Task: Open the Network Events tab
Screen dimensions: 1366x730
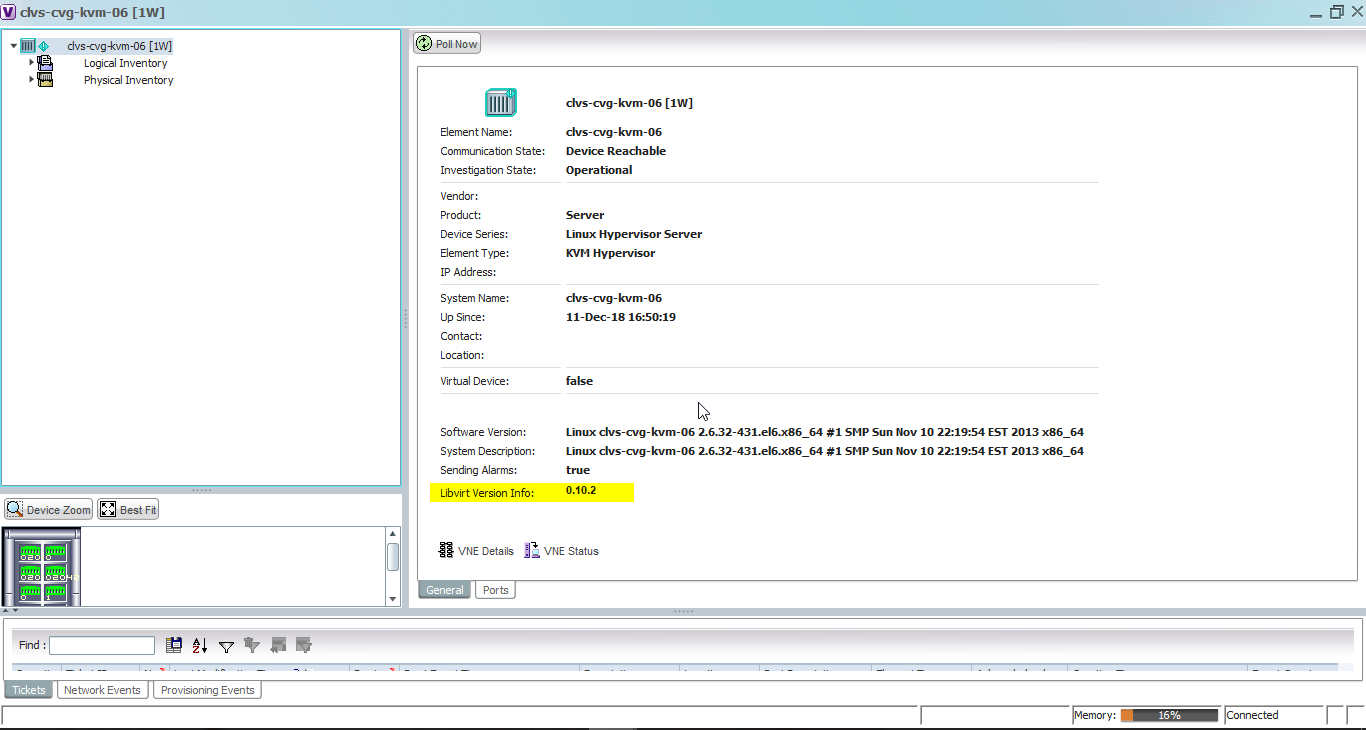Action: 102,689
